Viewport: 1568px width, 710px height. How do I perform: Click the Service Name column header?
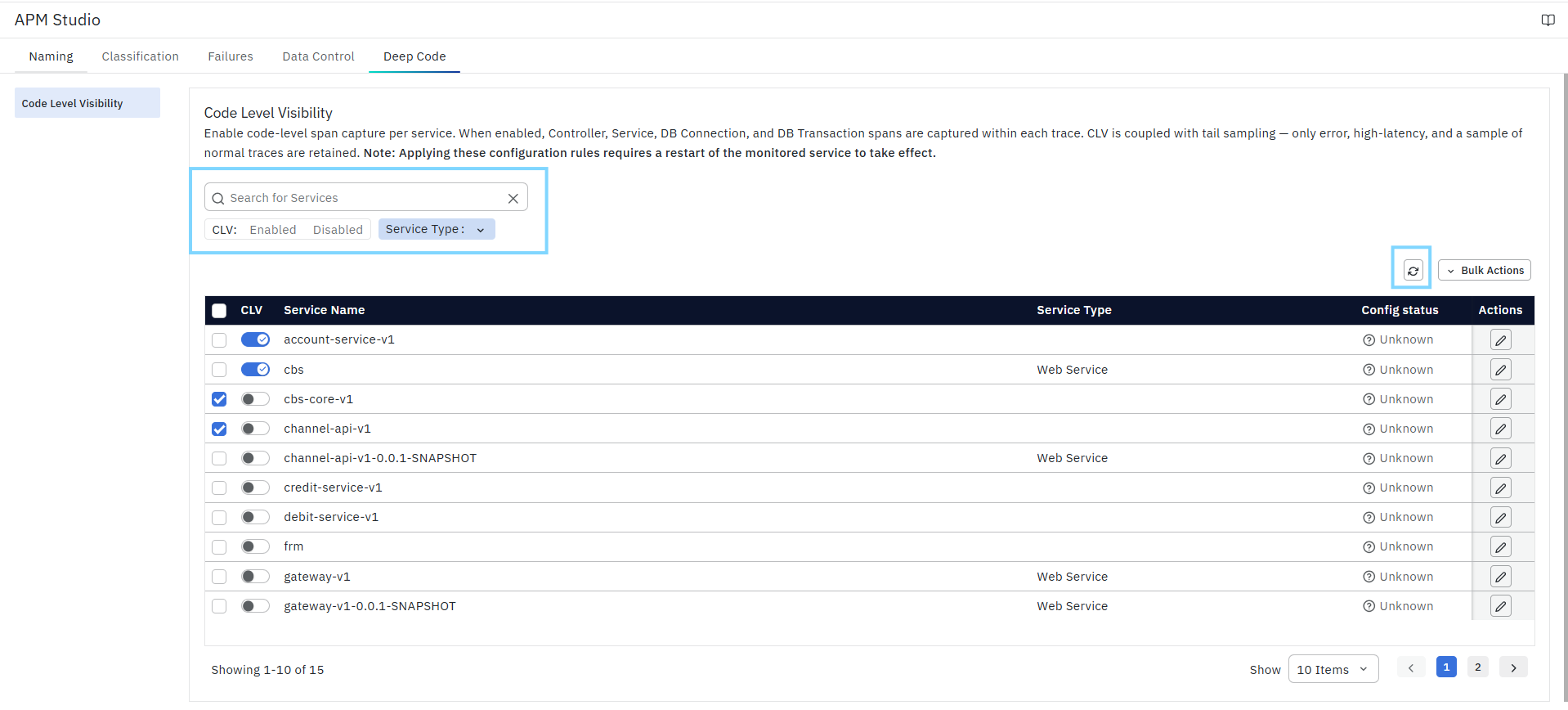[324, 310]
